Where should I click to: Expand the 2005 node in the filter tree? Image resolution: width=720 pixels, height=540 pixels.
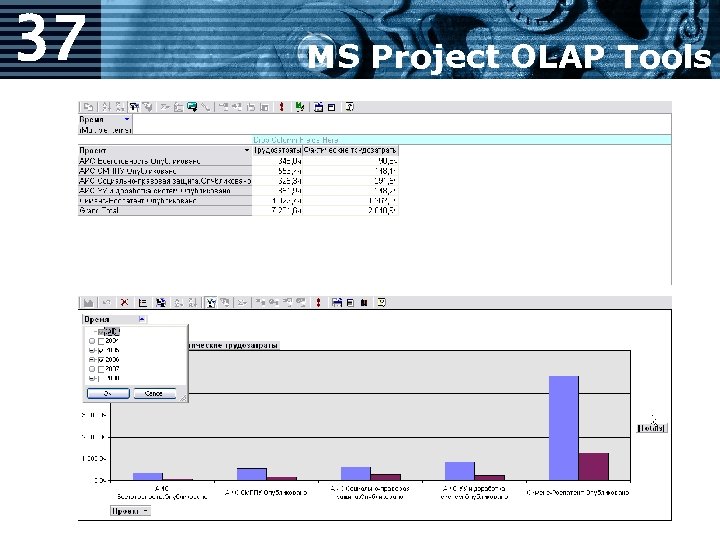92,350
